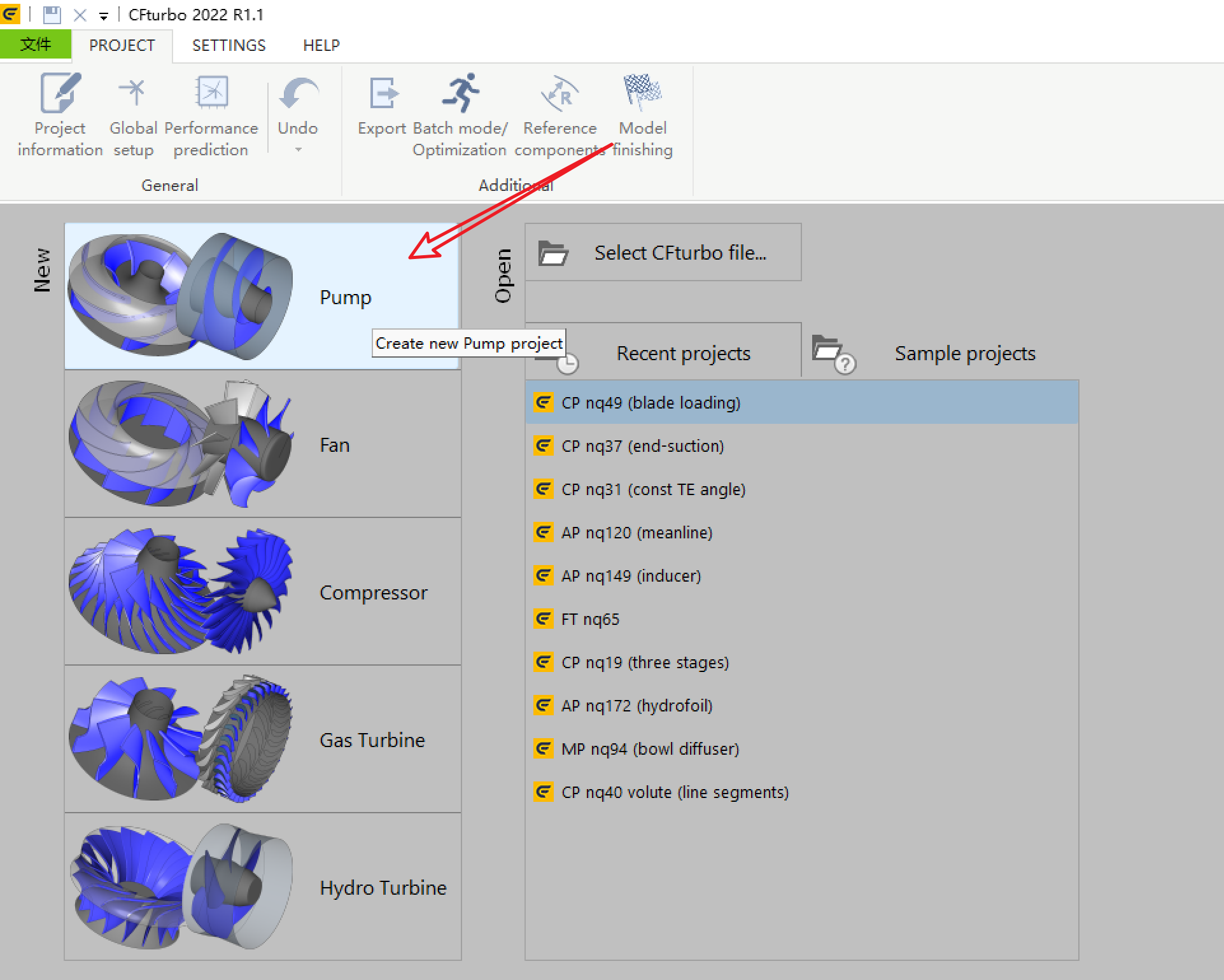Switch to the PROJECT ribbon tab

point(122,46)
